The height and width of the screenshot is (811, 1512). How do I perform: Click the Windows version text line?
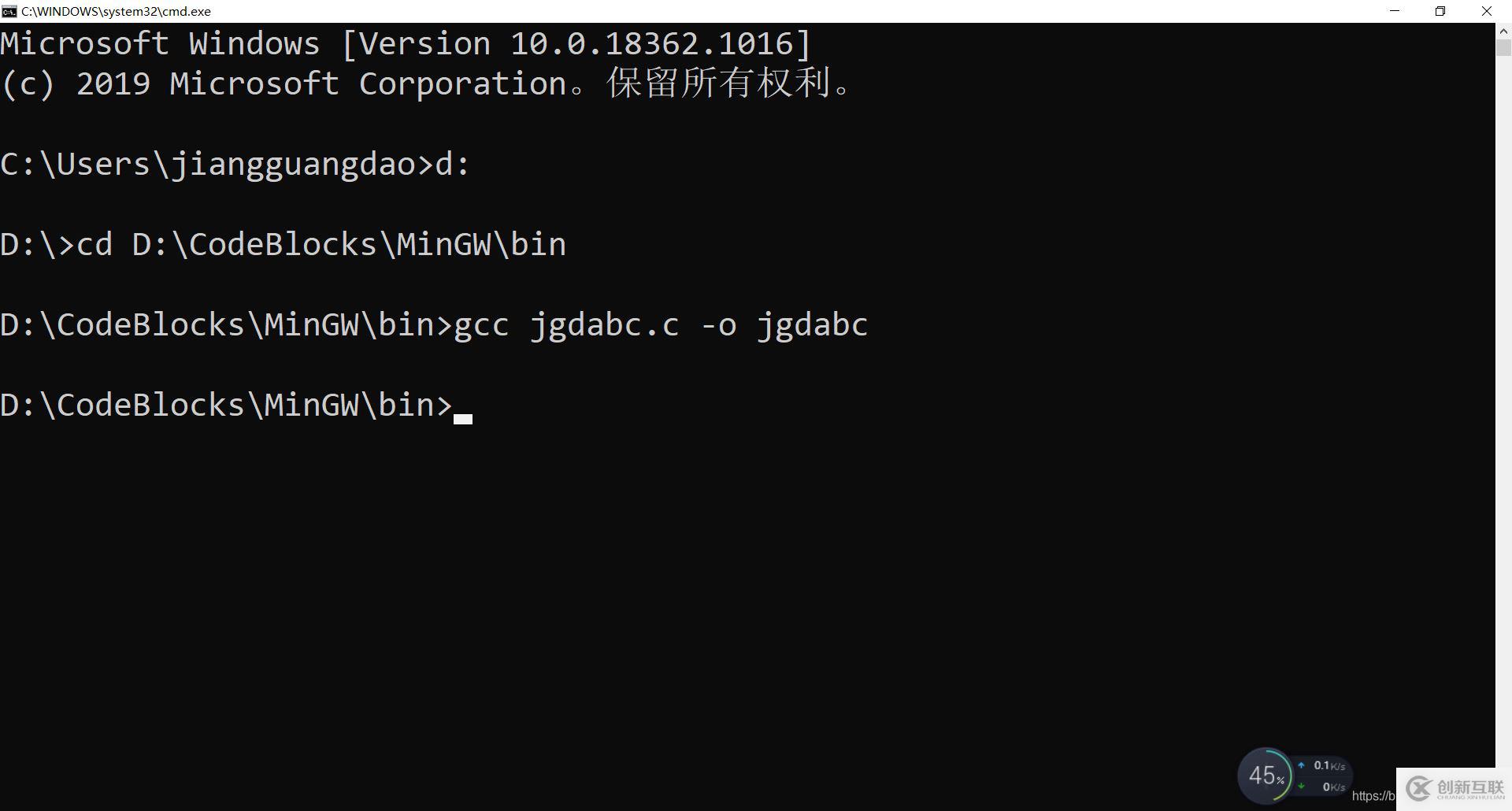[406, 43]
